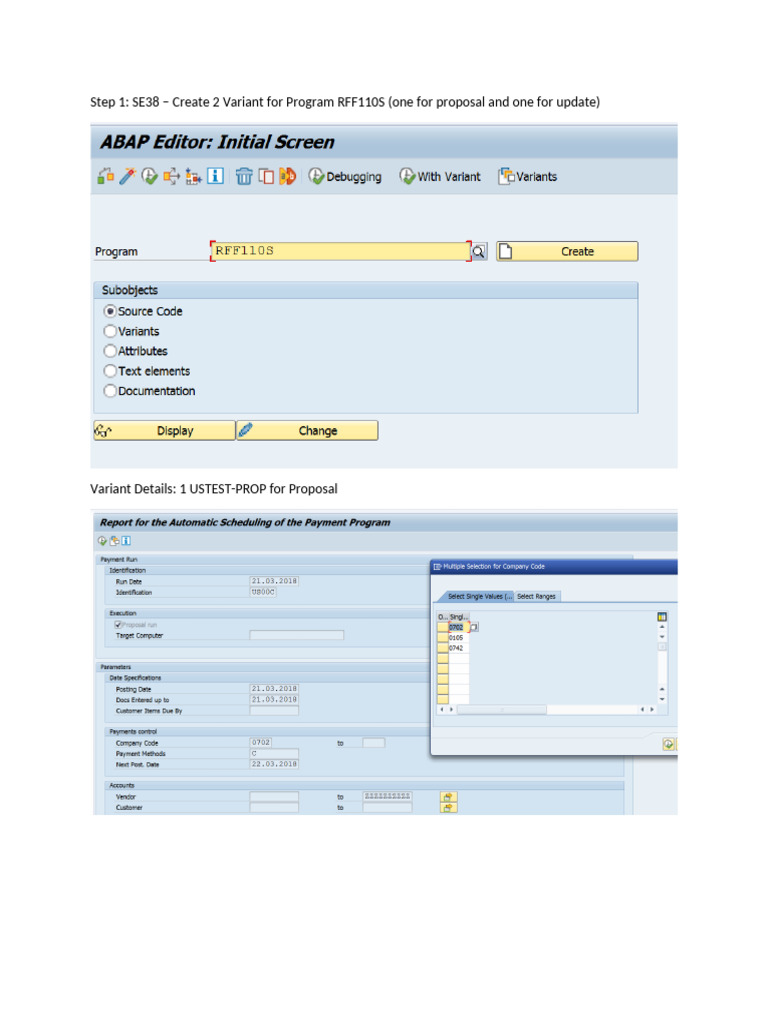The width and height of the screenshot is (768, 1024).
Task: Click the Copy icon beside the trash can
Action: 266,176
